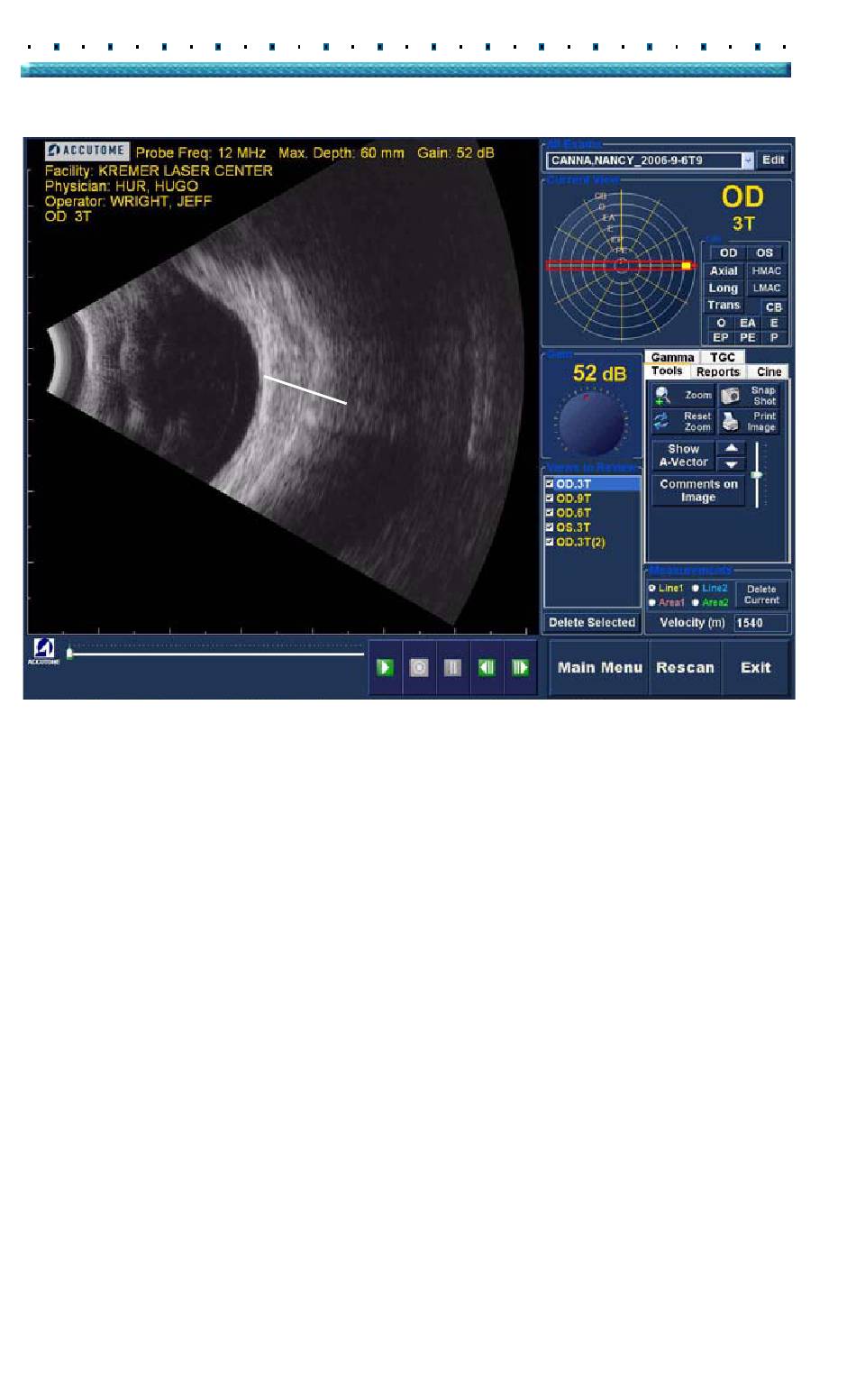Select the HMAC view button
The width and height of the screenshot is (856, 1400).
(x=767, y=270)
